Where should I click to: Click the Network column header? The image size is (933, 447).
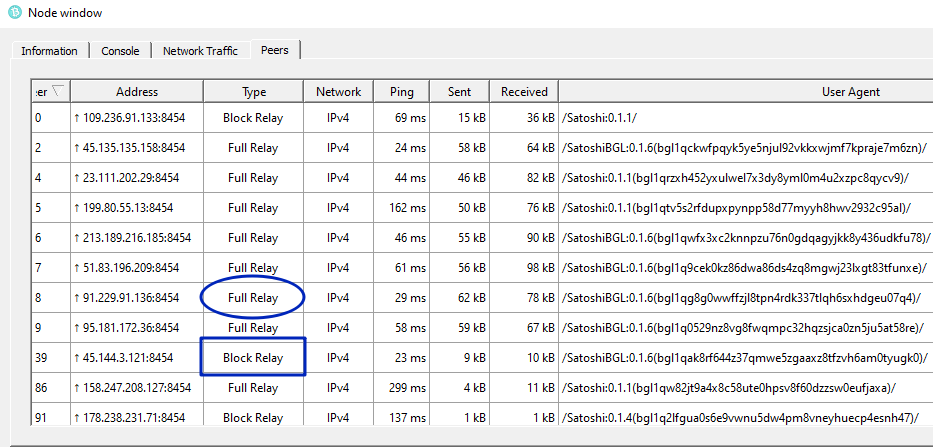[x=339, y=92]
